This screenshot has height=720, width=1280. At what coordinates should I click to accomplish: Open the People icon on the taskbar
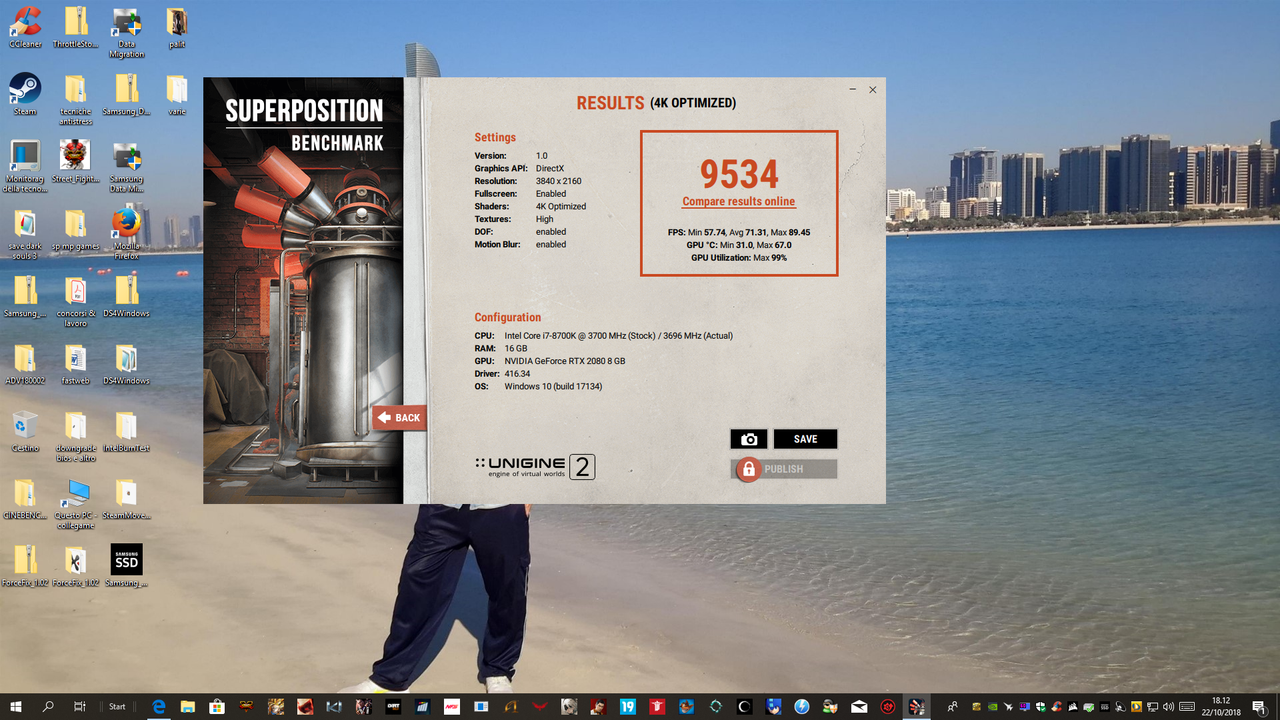[x=952, y=707]
